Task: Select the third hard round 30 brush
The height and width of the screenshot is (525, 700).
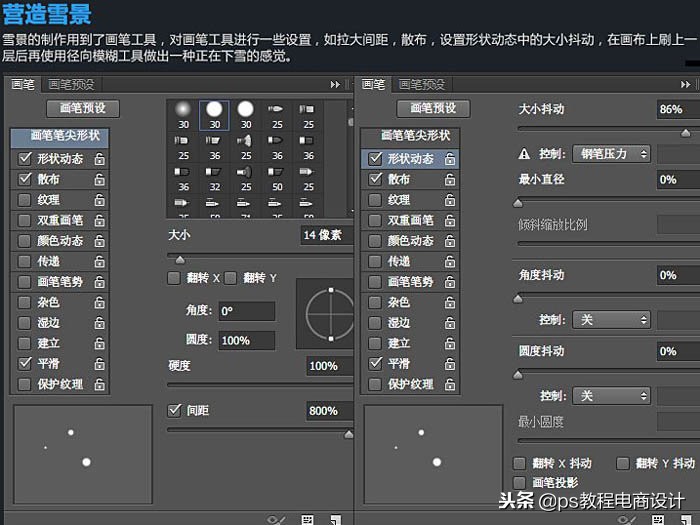Action: (x=246, y=115)
